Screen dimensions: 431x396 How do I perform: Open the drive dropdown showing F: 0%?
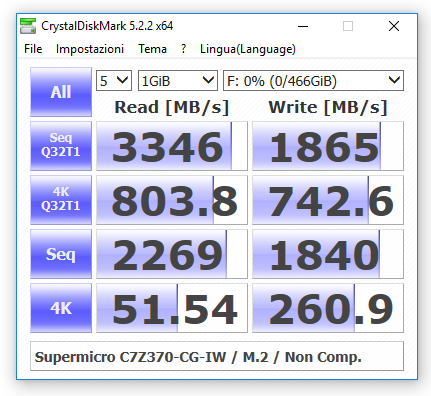tap(313, 81)
